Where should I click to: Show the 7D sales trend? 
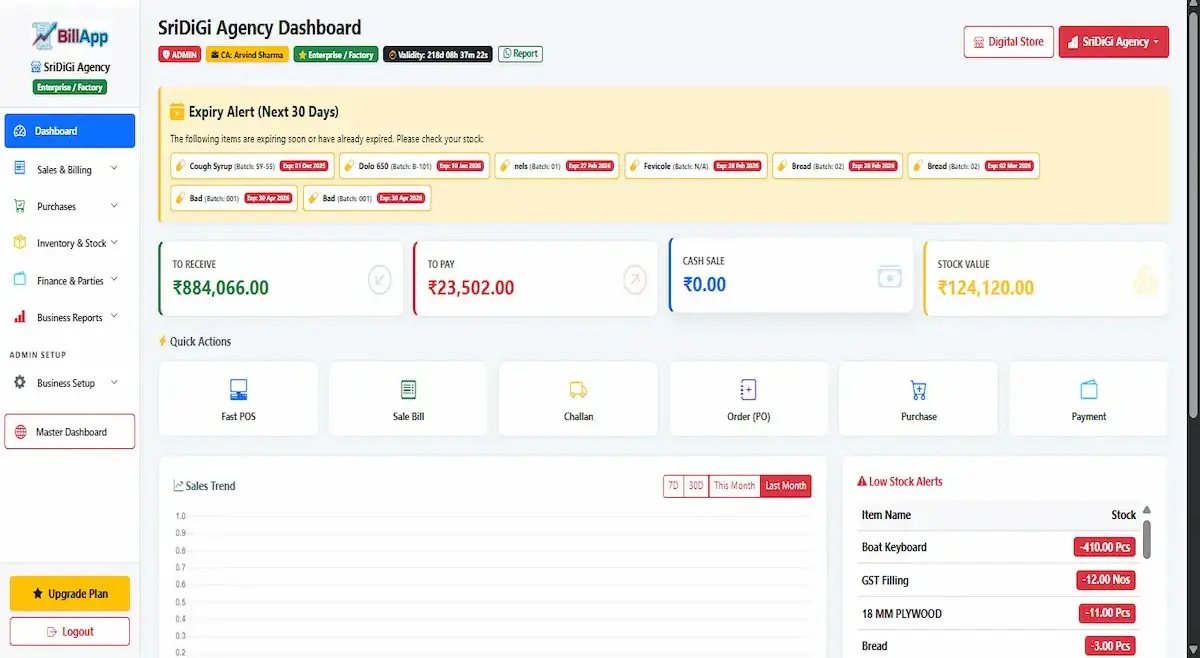click(x=674, y=486)
